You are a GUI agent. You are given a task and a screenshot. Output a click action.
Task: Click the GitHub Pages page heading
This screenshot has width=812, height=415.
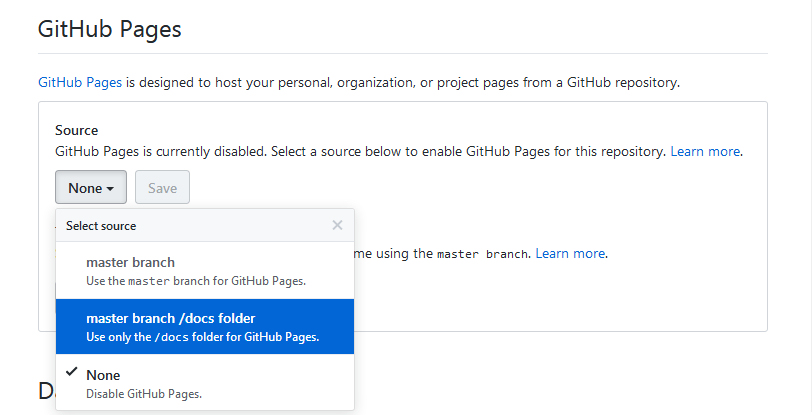coord(110,28)
